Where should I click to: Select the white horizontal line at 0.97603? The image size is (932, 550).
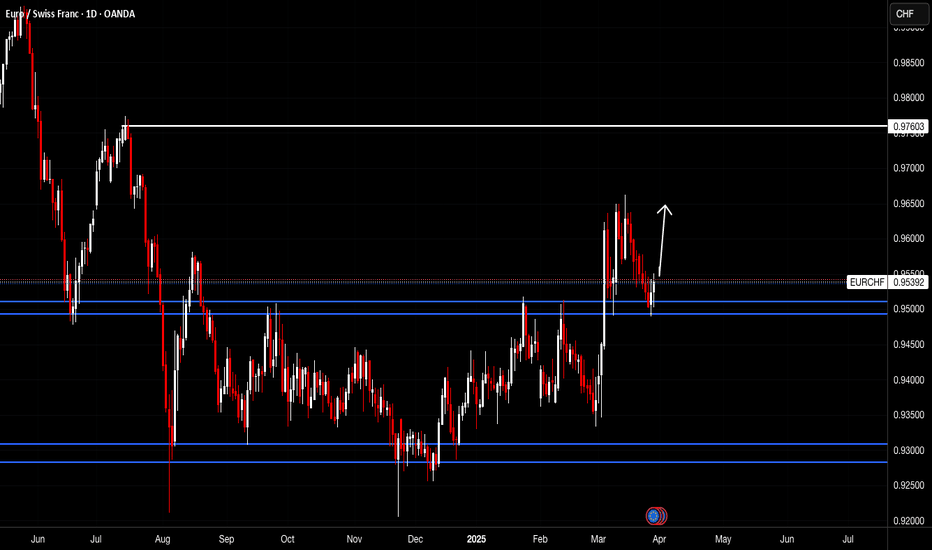(x=505, y=126)
